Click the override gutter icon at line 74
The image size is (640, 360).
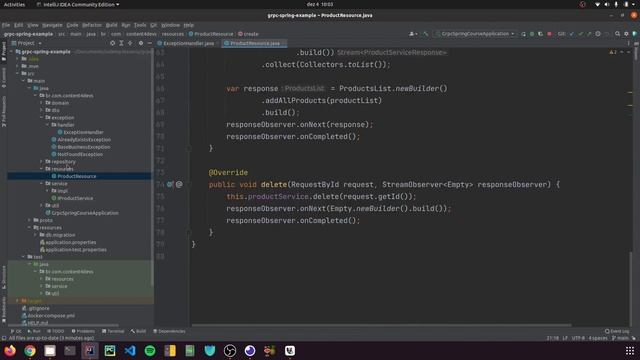click(x=170, y=184)
